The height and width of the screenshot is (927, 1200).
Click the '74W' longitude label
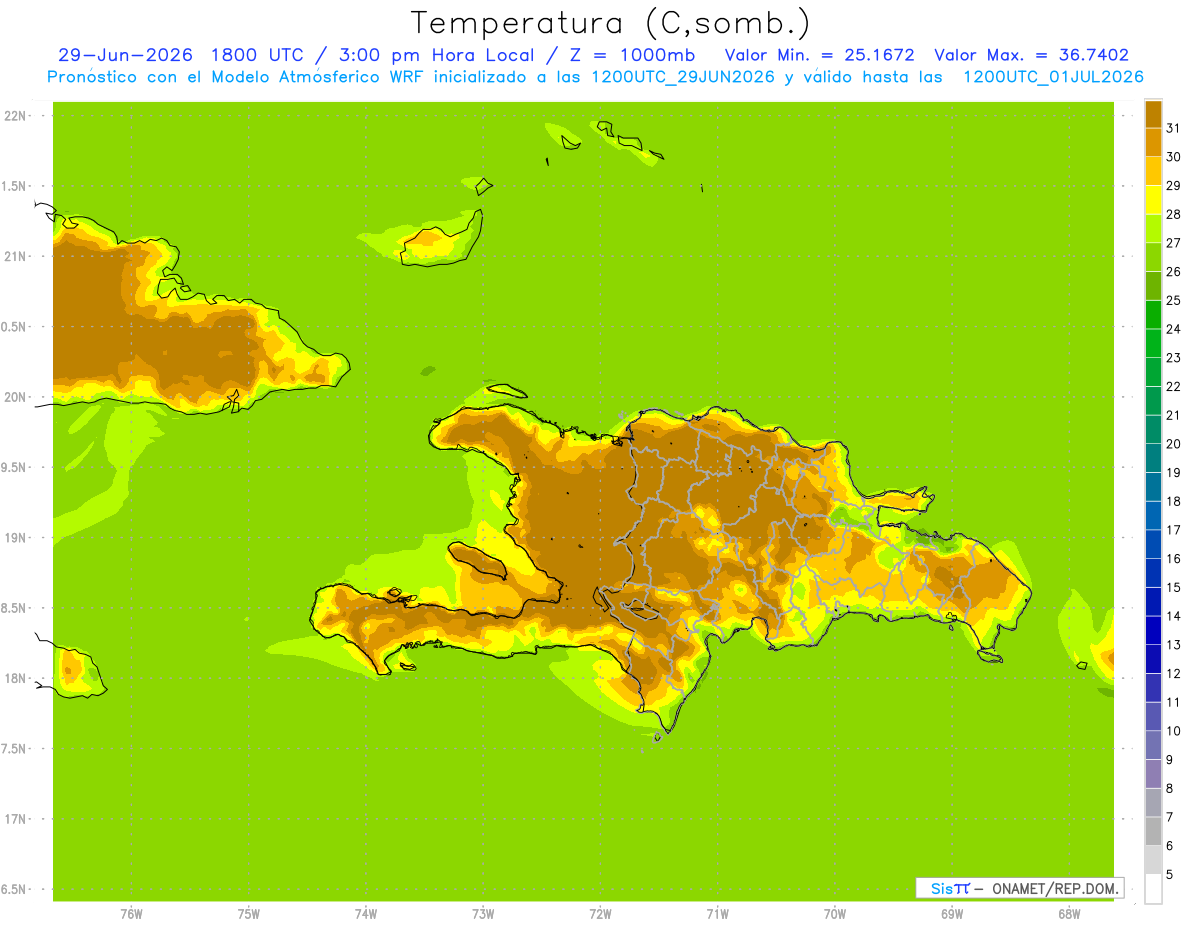pyautogui.click(x=366, y=914)
